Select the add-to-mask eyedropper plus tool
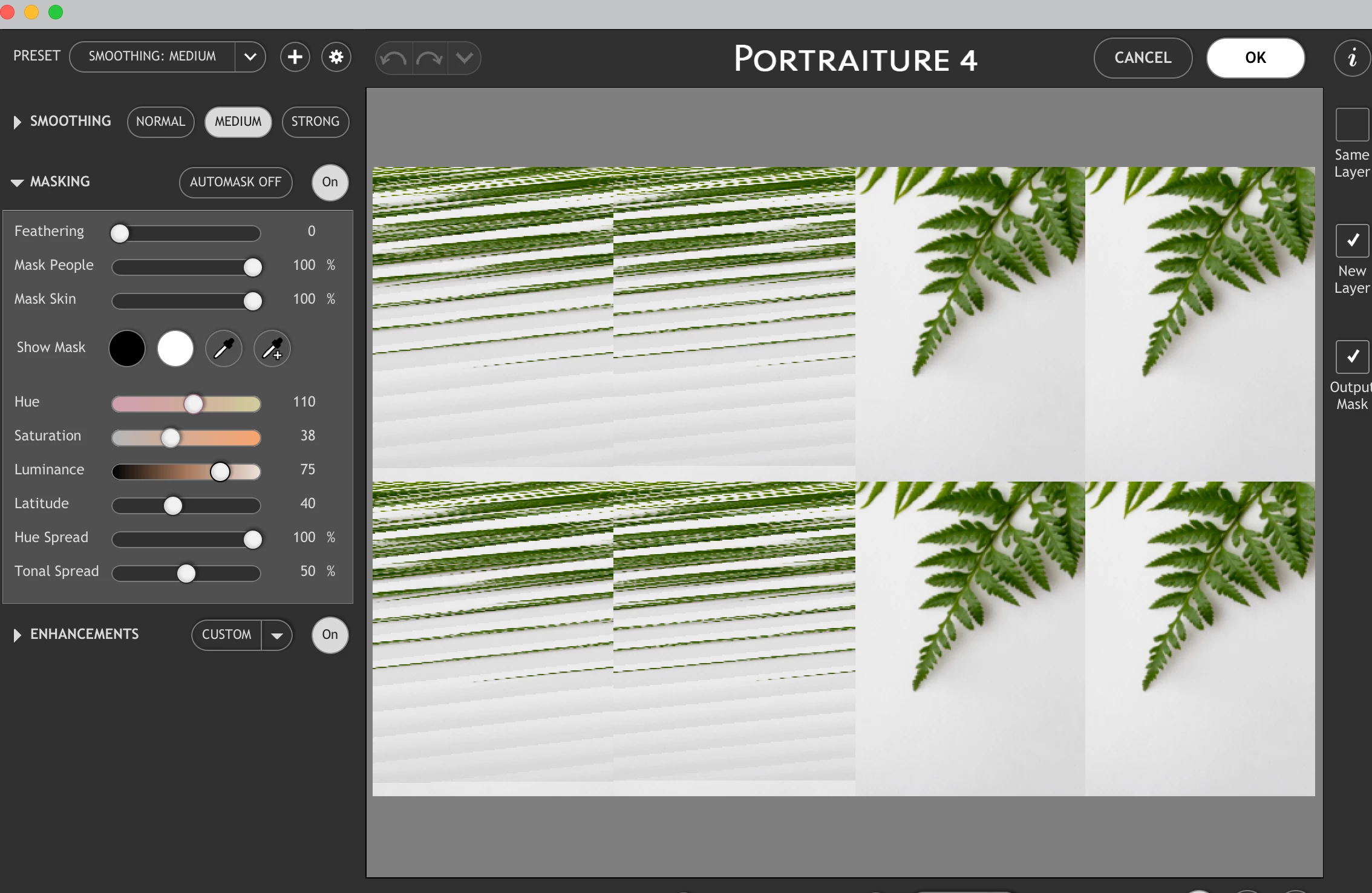This screenshot has height=893, width=1372. pyautogui.click(x=272, y=348)
